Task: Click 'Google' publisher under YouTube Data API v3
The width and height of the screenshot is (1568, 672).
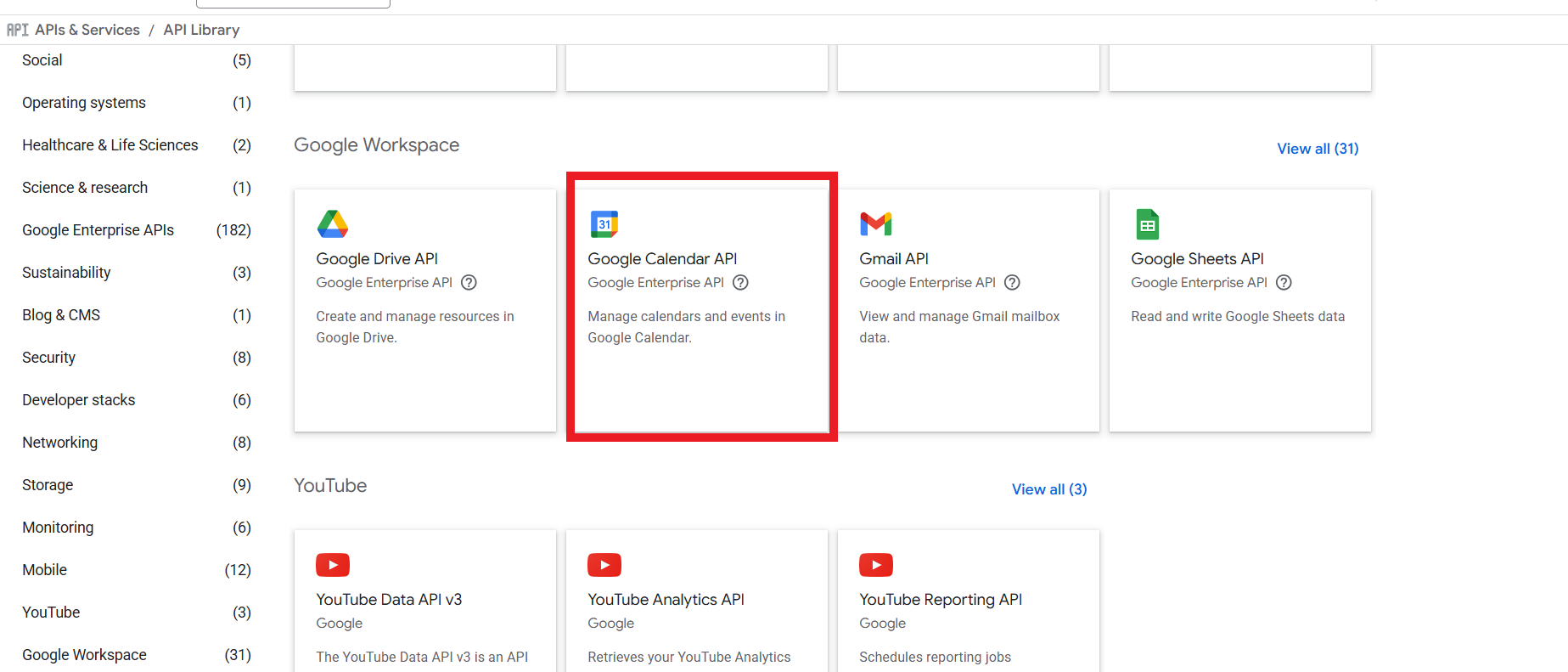Action: (339, 624)
